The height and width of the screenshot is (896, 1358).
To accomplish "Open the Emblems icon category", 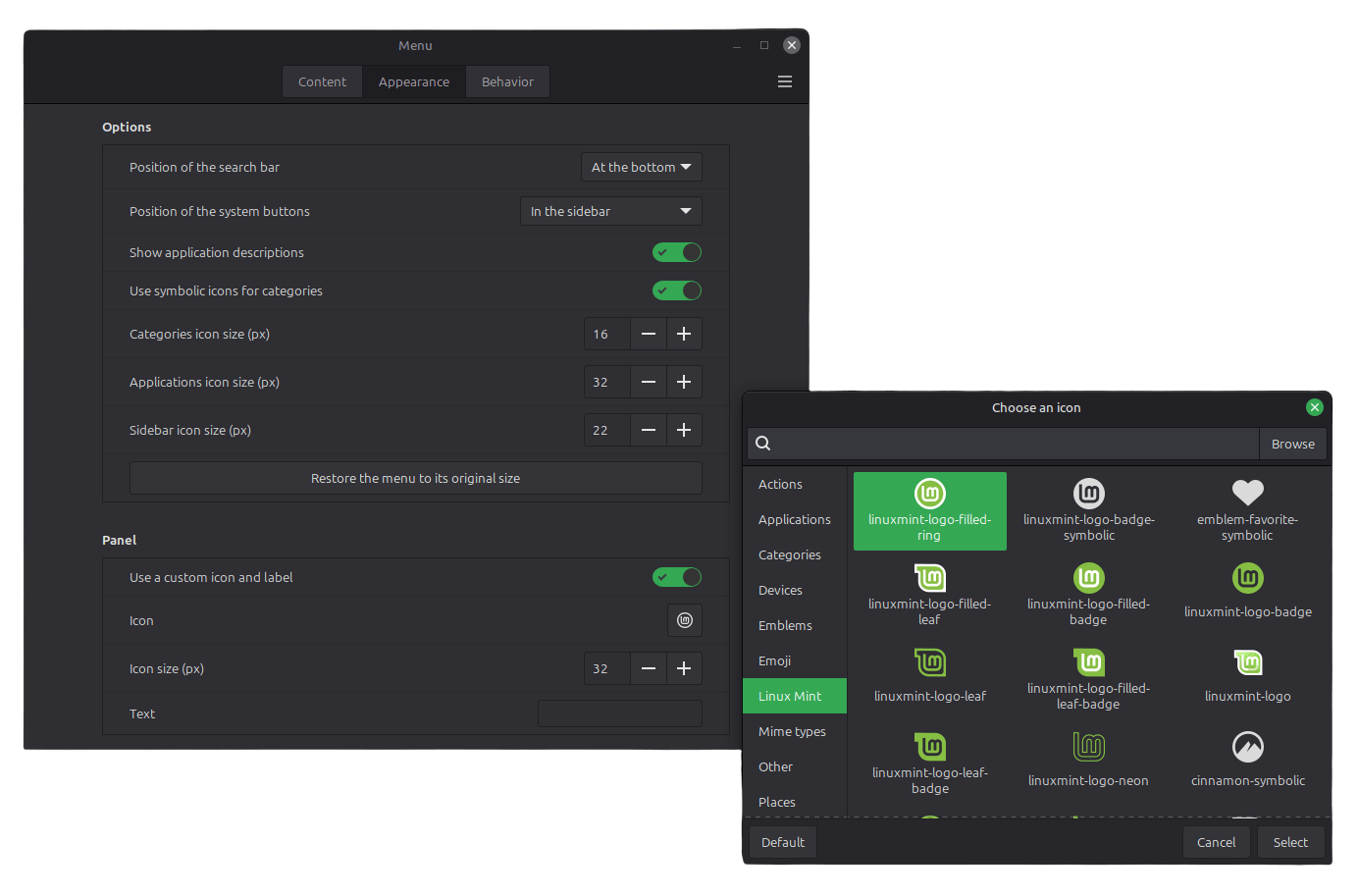I will [785, 625].
